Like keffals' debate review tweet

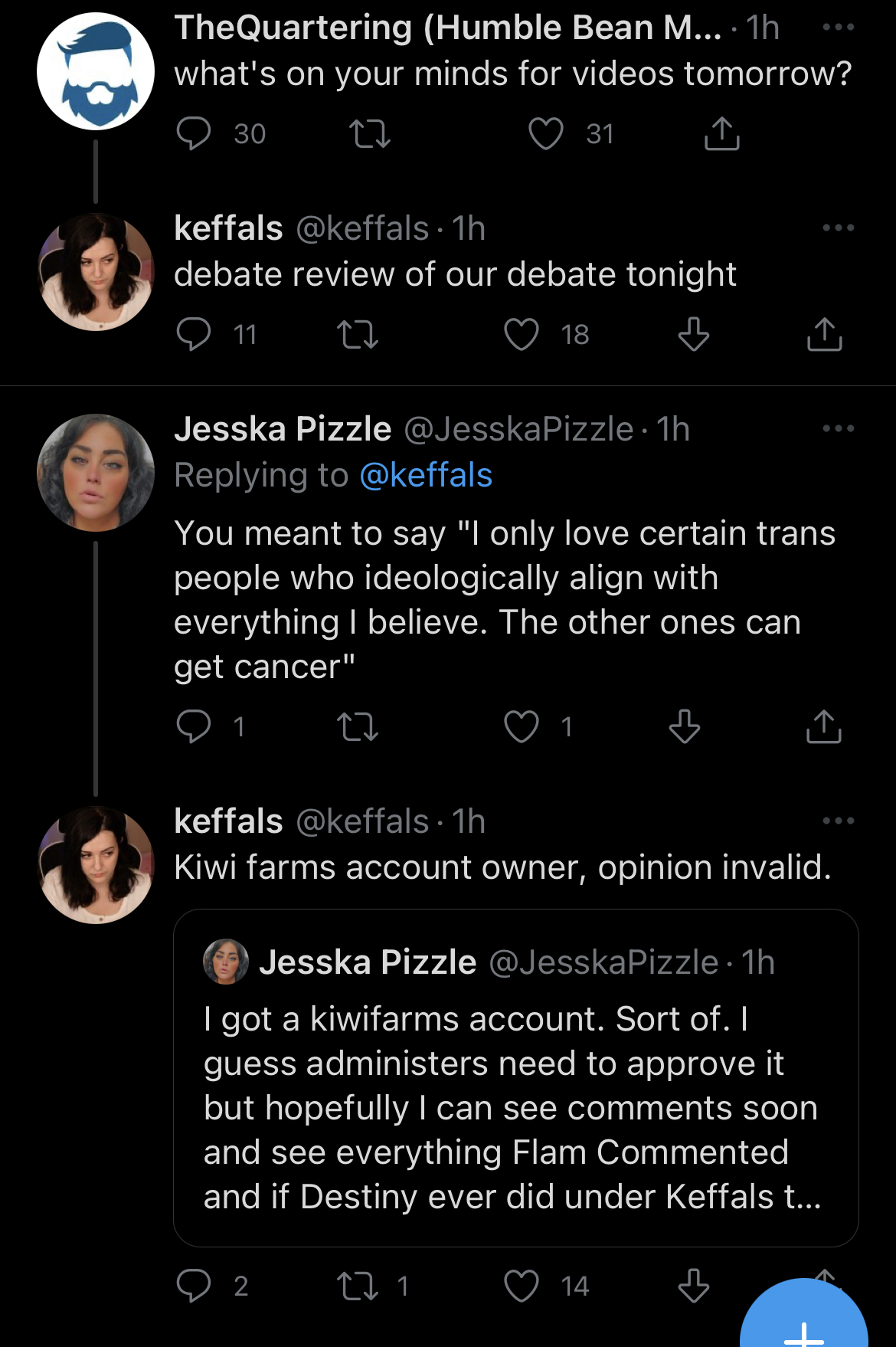(x=522, y=334)
